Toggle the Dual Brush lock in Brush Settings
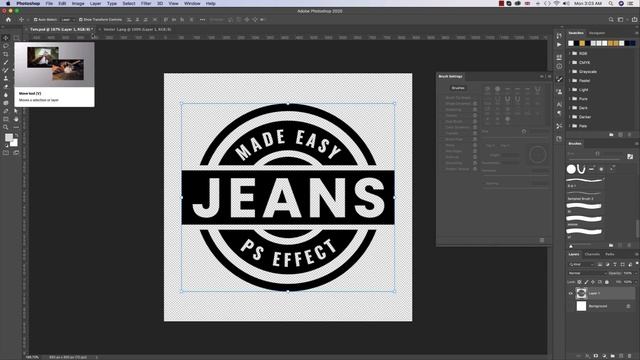The height and width of the screenshot is (360, 640). [475, 122]
